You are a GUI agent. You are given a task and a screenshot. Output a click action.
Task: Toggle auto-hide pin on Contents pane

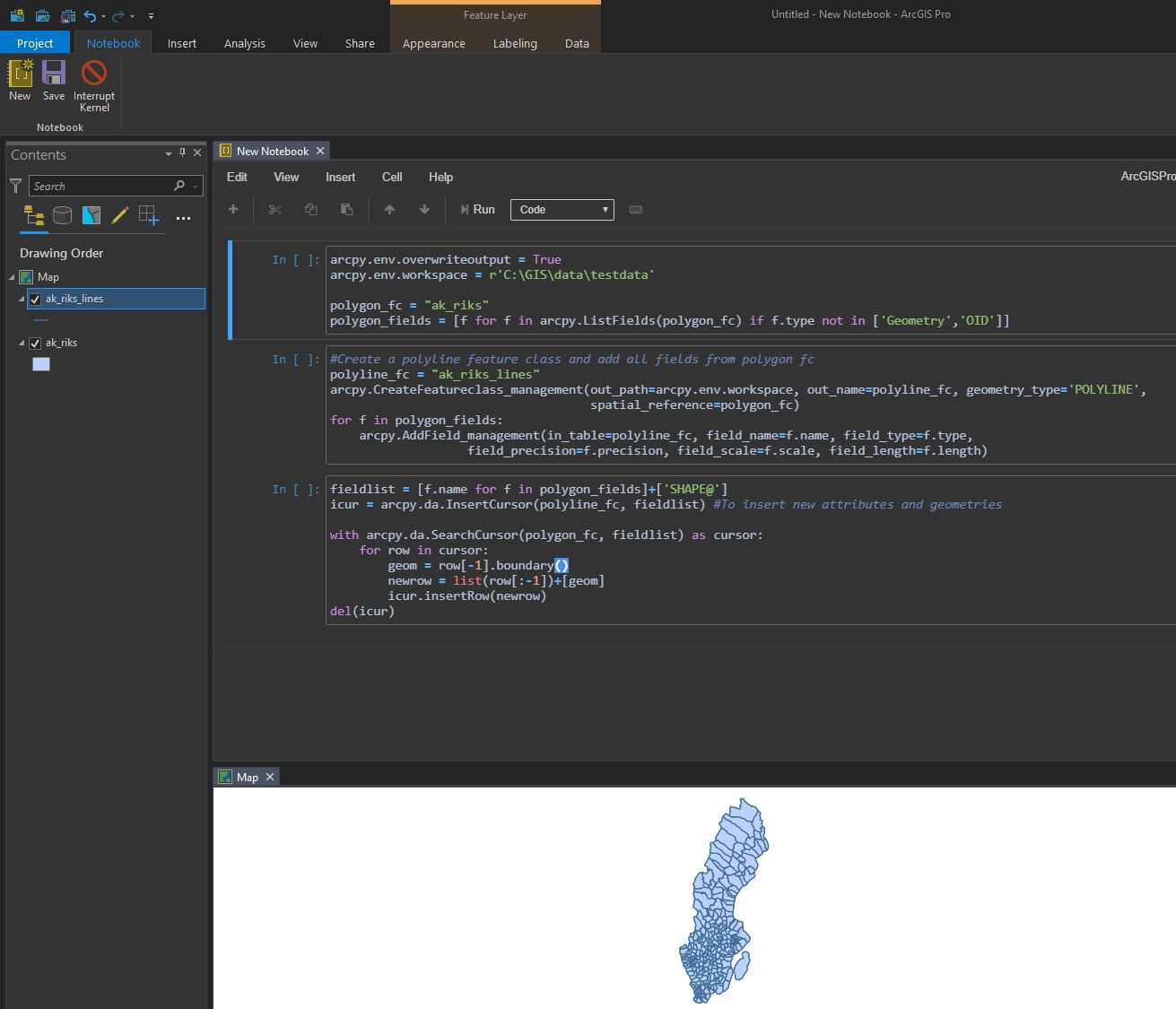pyautogui.click(x=183, y=153)
